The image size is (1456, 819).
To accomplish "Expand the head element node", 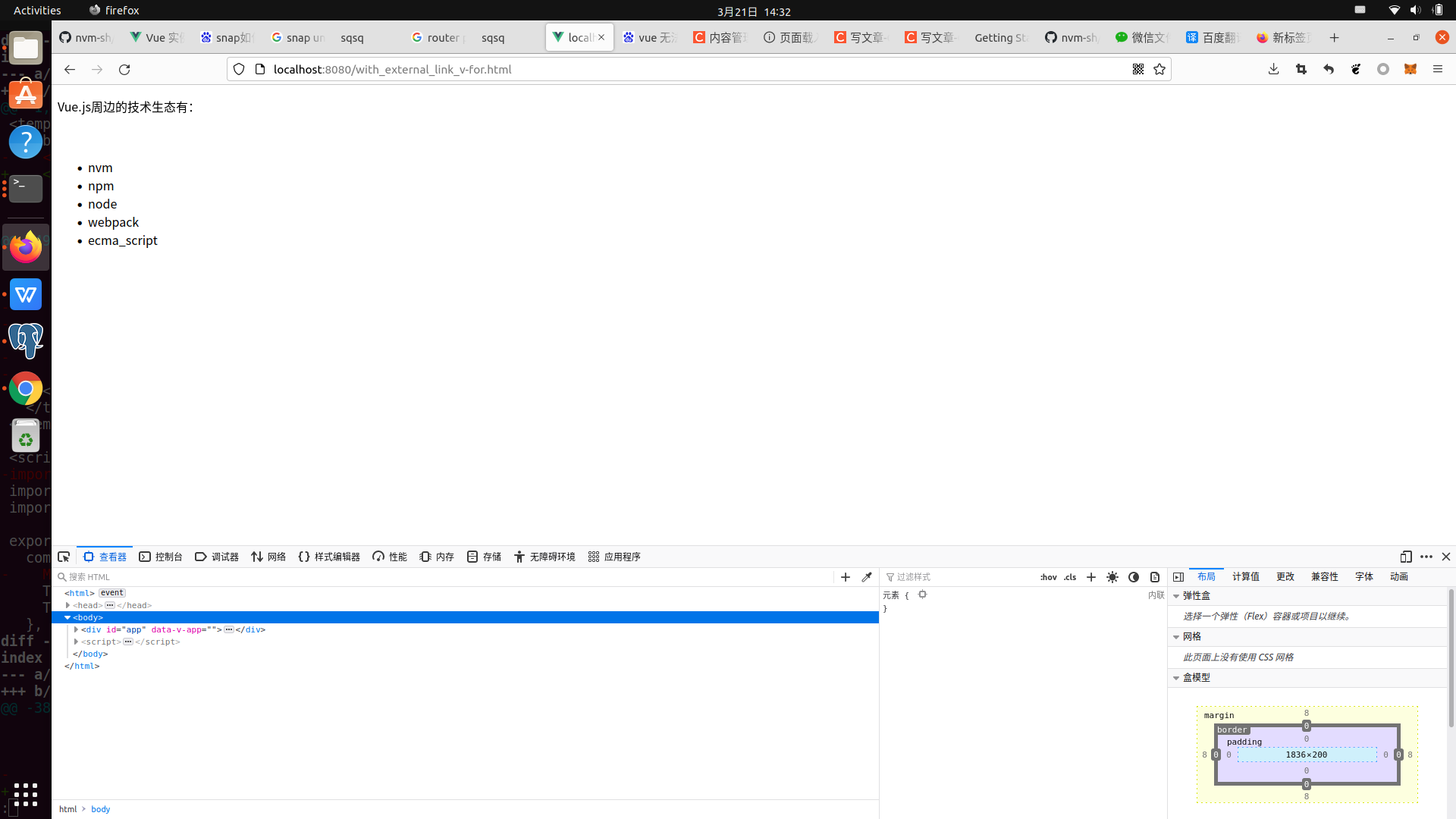I will click(68, 605).
